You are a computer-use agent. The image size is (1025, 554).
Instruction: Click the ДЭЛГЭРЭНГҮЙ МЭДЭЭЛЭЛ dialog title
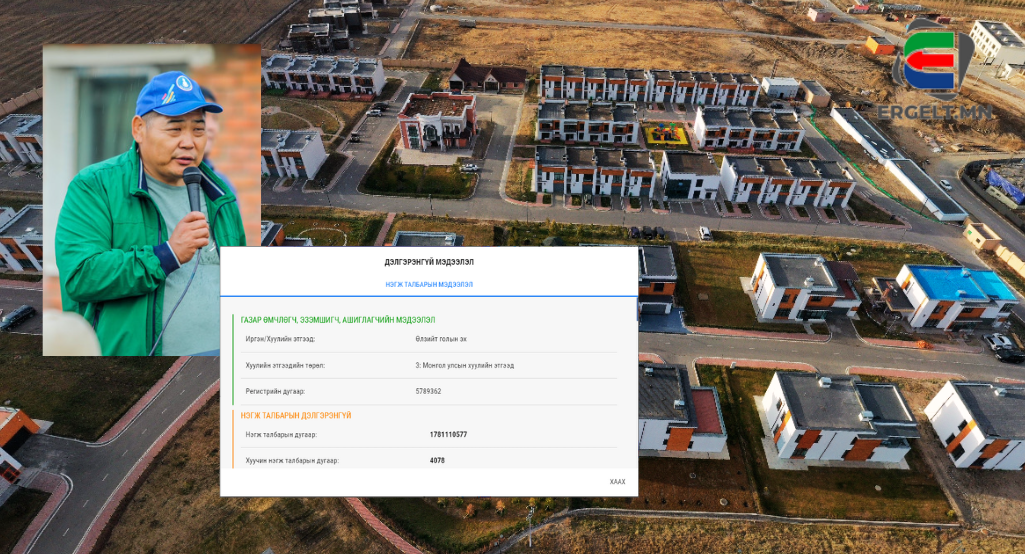click(x=429, y=262)
